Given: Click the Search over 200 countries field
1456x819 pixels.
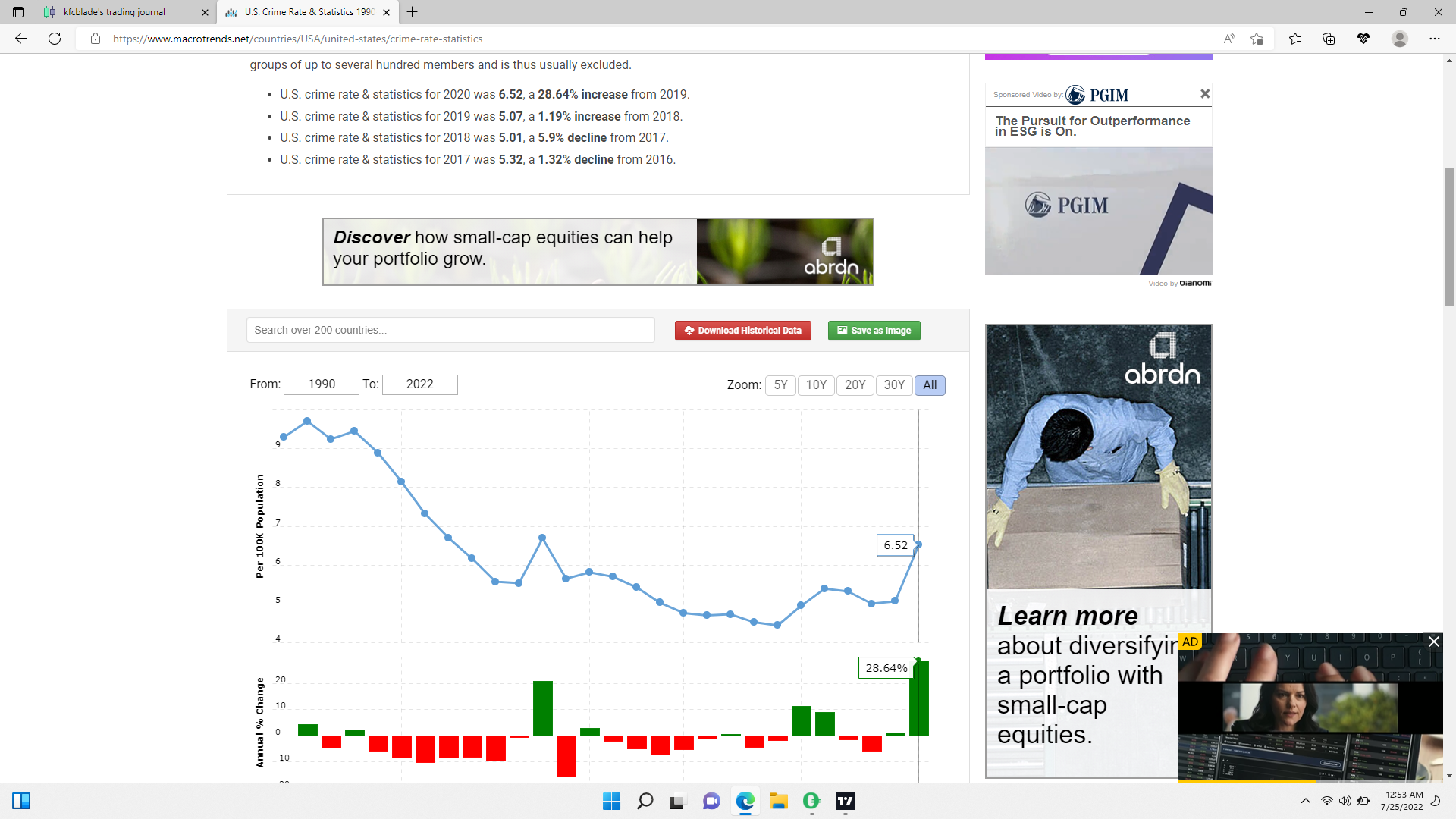Looking at the screenshot, I should 450,331.
